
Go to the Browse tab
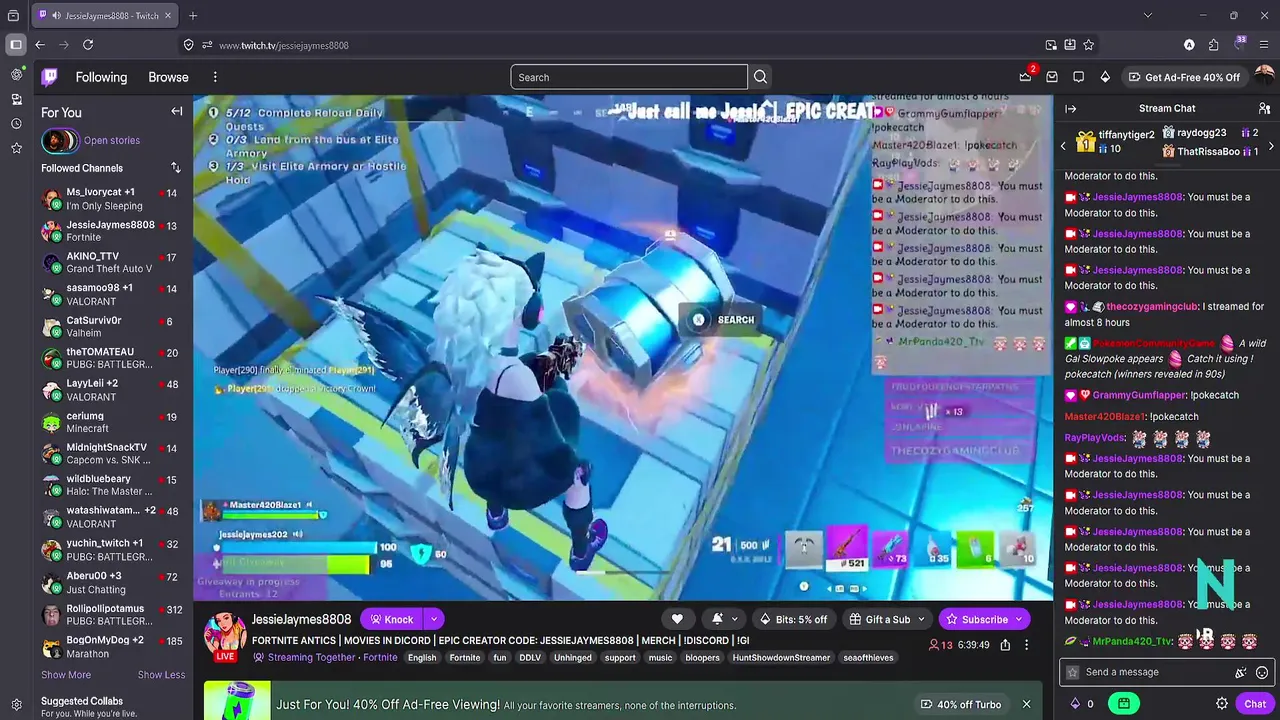coord(168,77)
